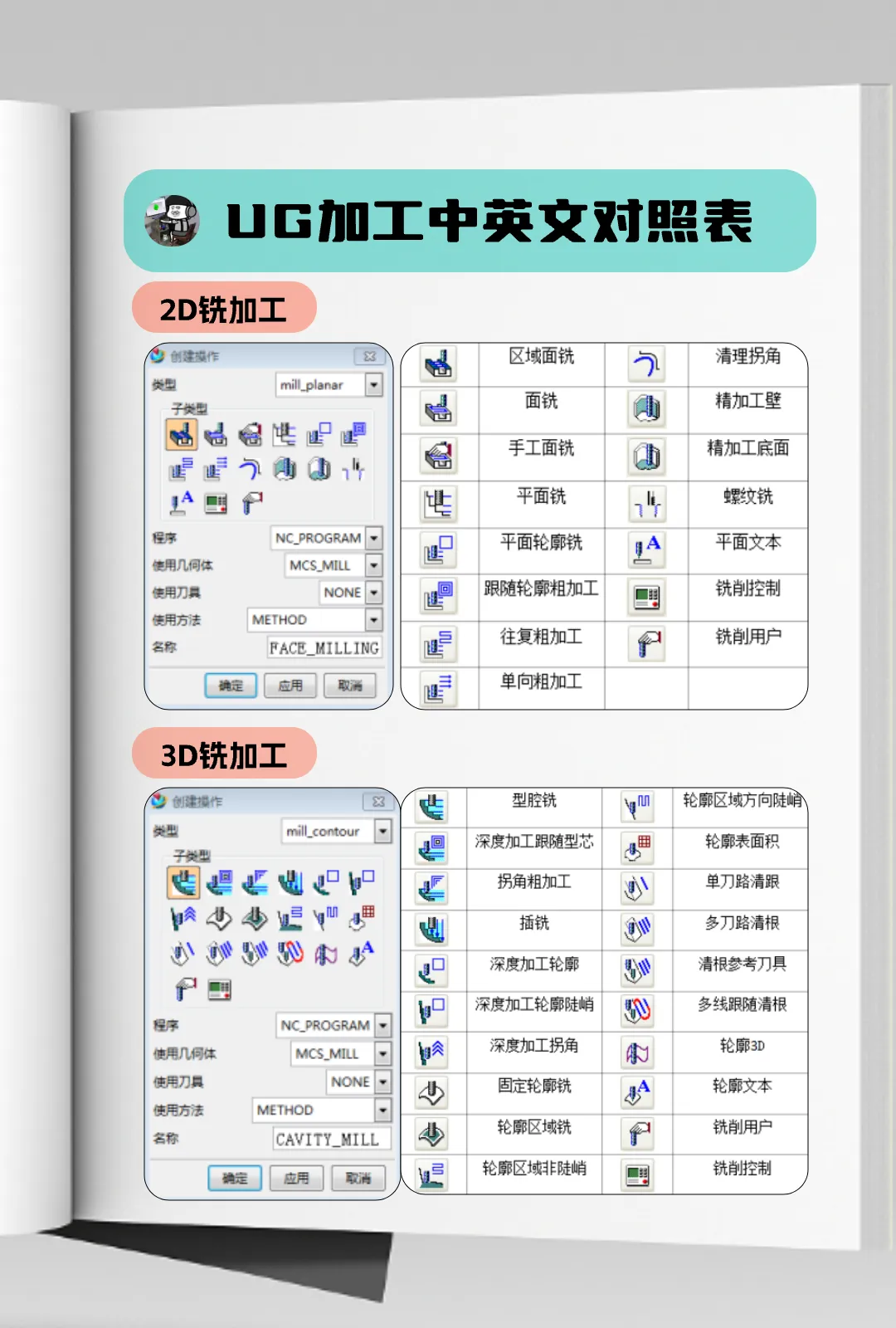Click the 2D铣加工 section label
The image size is (896, 1328).
click(224, 308)
